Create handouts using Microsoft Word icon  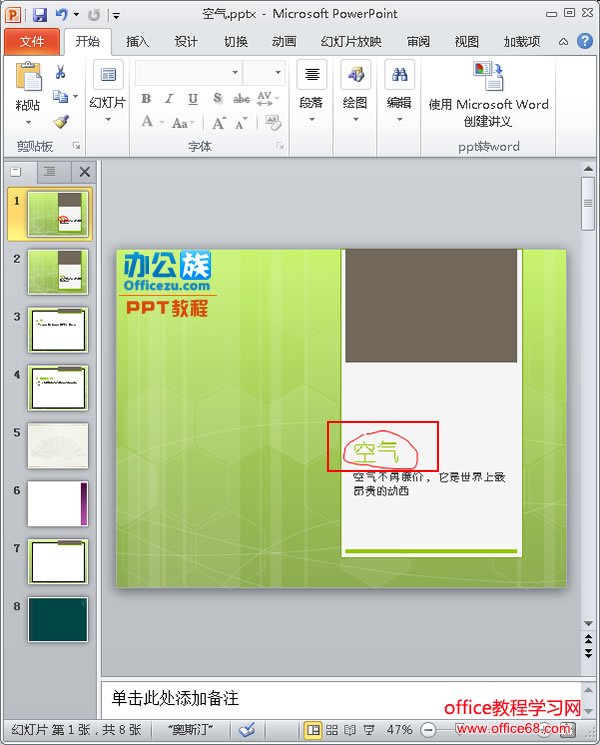coord(488,76)
